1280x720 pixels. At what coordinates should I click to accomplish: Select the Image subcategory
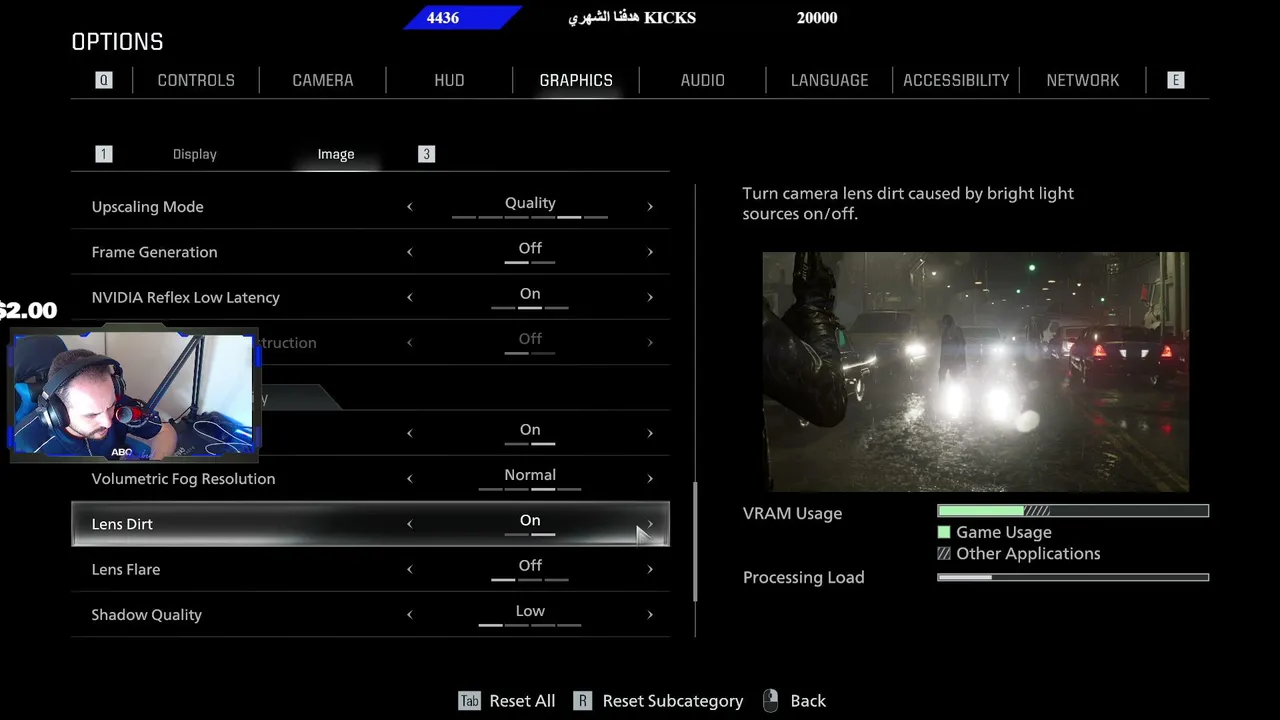336,154
